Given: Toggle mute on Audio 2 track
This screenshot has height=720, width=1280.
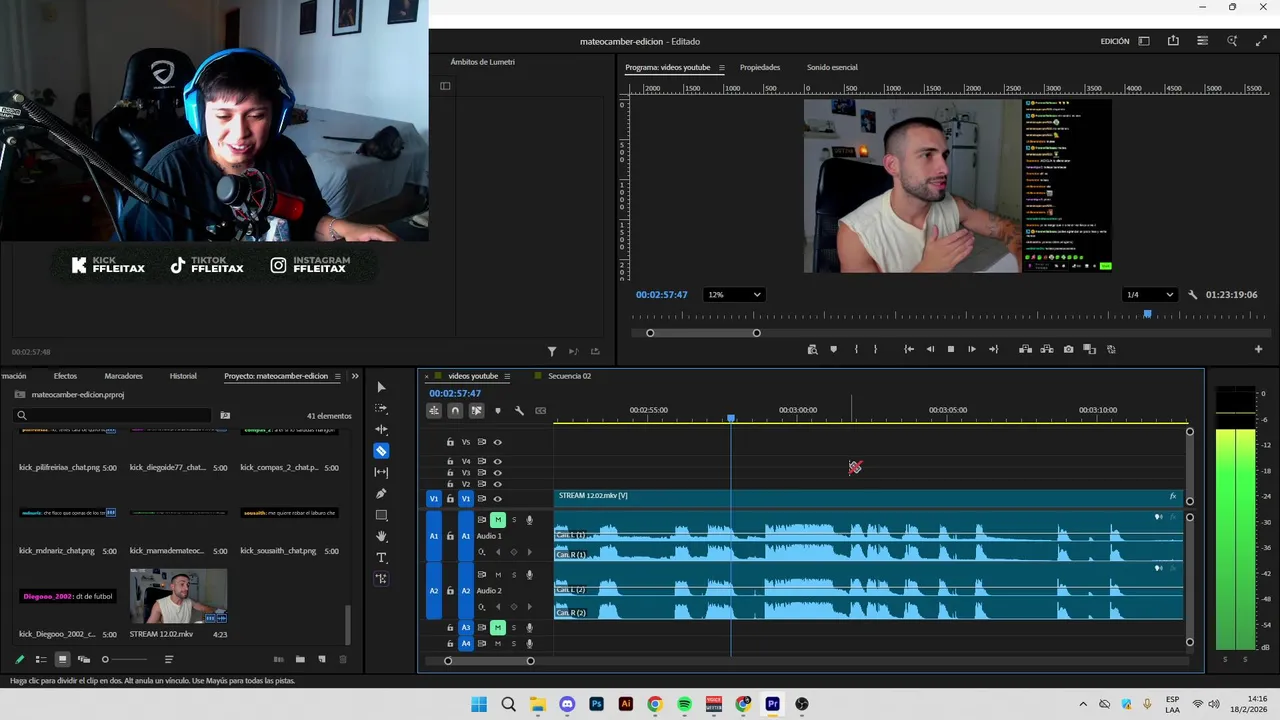Looking at the screenshot, I should (497, 574).
